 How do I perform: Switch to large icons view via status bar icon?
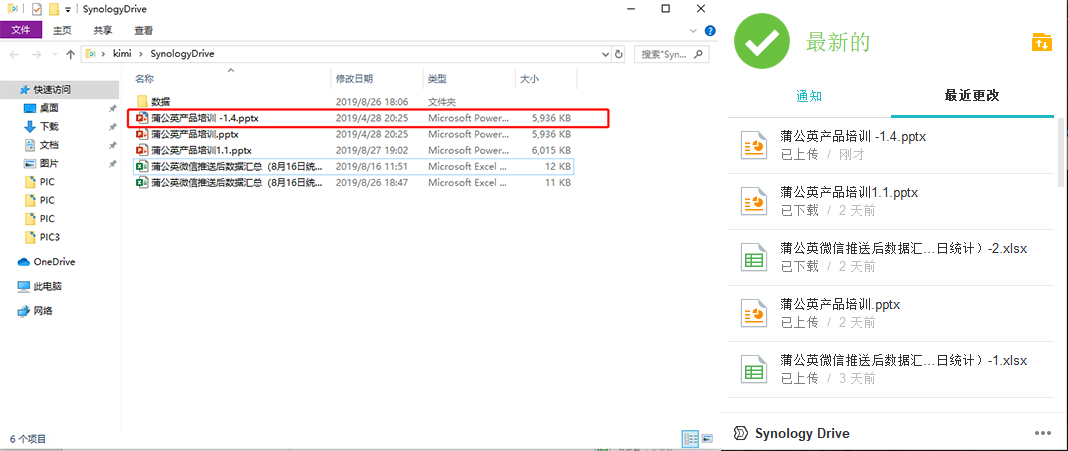(x=707, y=438)
